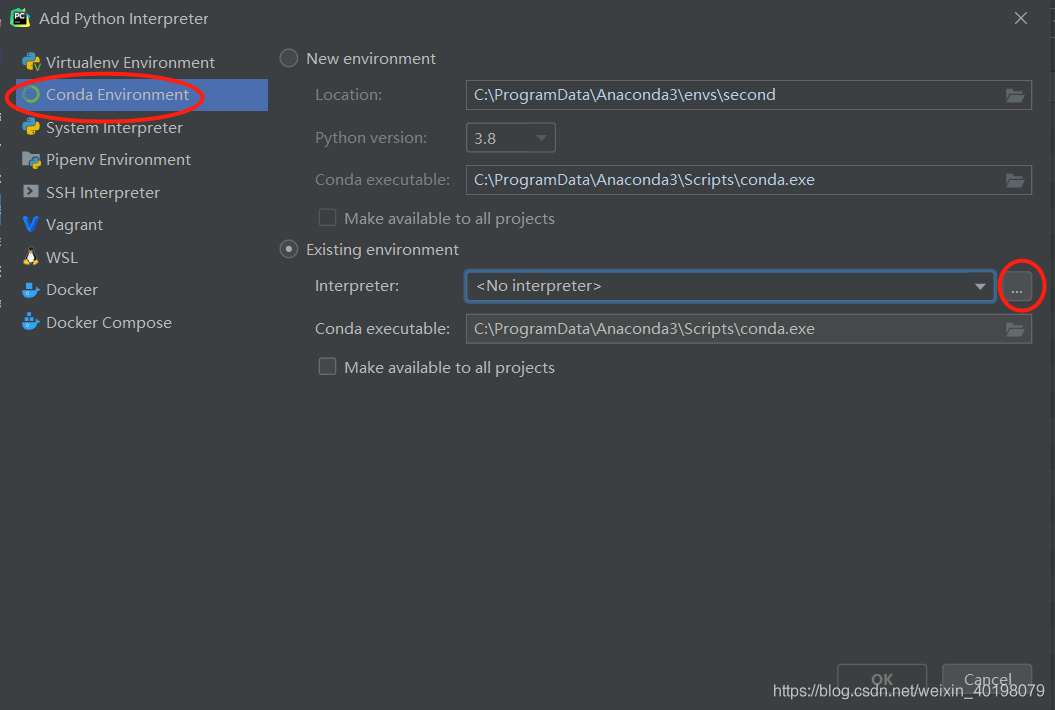The image size is (1055, 710).
Task: Select Pipenv Environment in the sidebar
Action: tap(141, 159)
